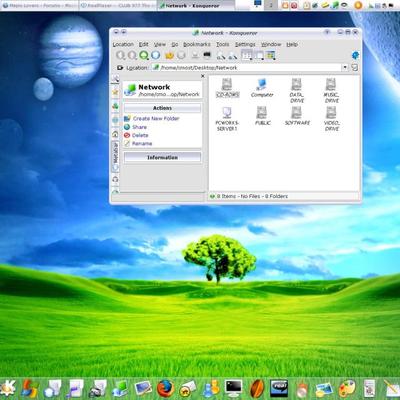This screenshot has width=400, height=400.
Task: Click the Zoom In magnifier icon
Action: (221, 56)
